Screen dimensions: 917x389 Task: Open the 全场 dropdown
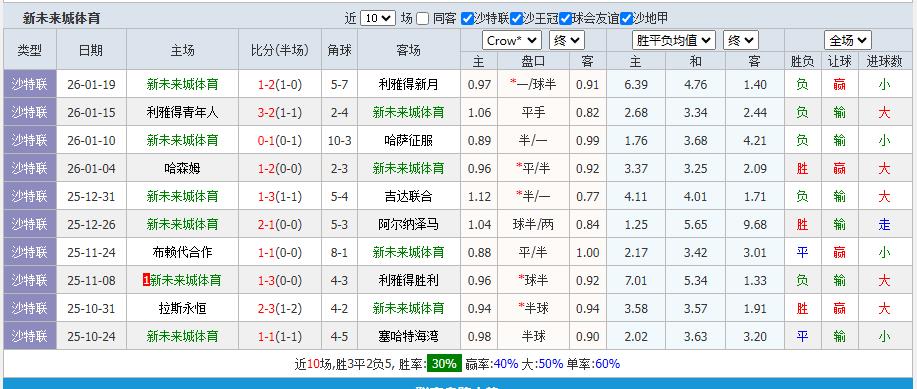(847, 40)
